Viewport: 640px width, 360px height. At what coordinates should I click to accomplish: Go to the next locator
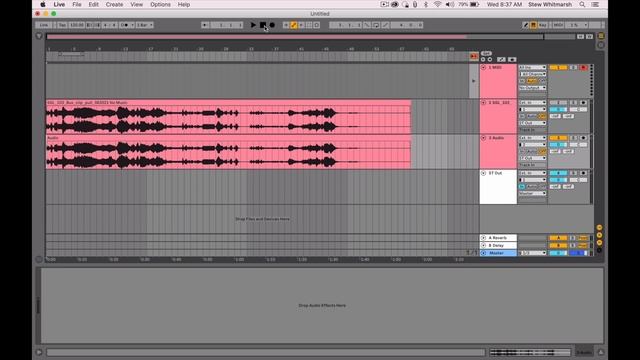coord(489,59)
